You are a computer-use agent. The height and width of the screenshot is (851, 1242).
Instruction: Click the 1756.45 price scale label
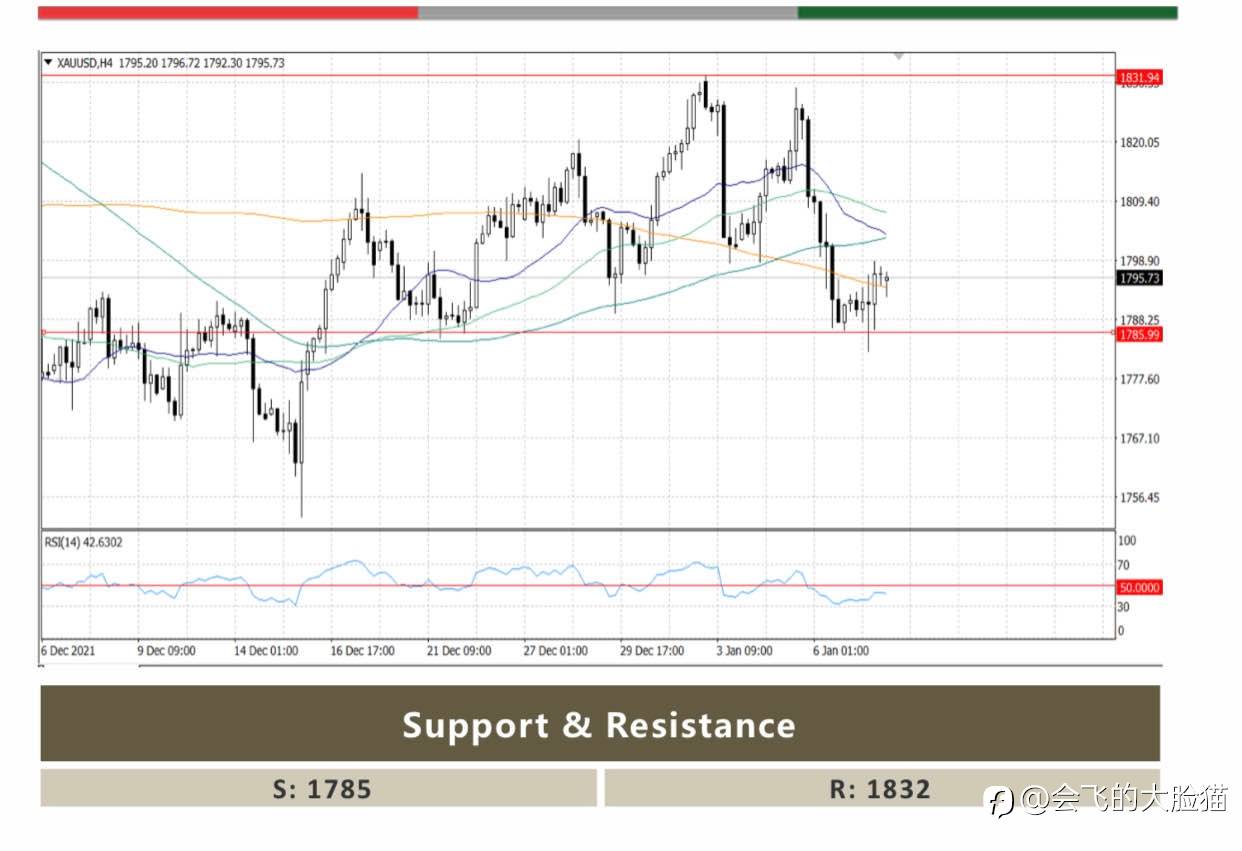tap(1139, 497)
